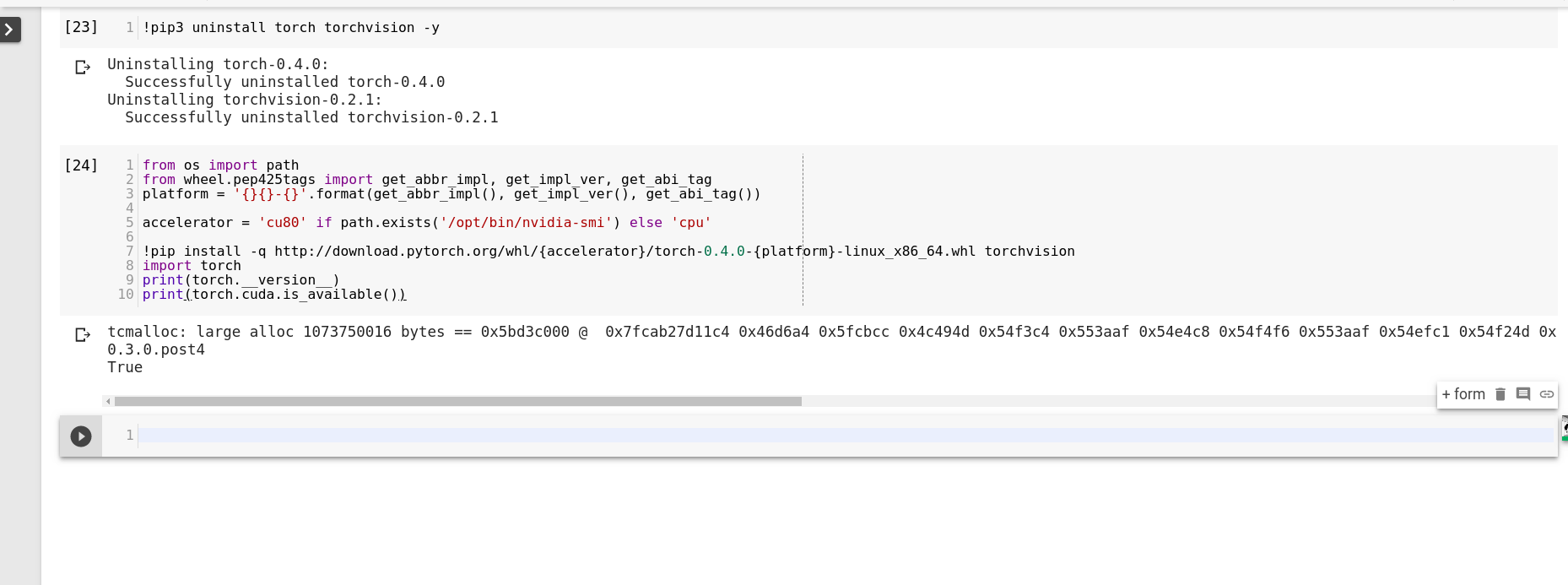
Task: Click the accelerator = 'cu80' line
Action: click(x=427, y=223)
